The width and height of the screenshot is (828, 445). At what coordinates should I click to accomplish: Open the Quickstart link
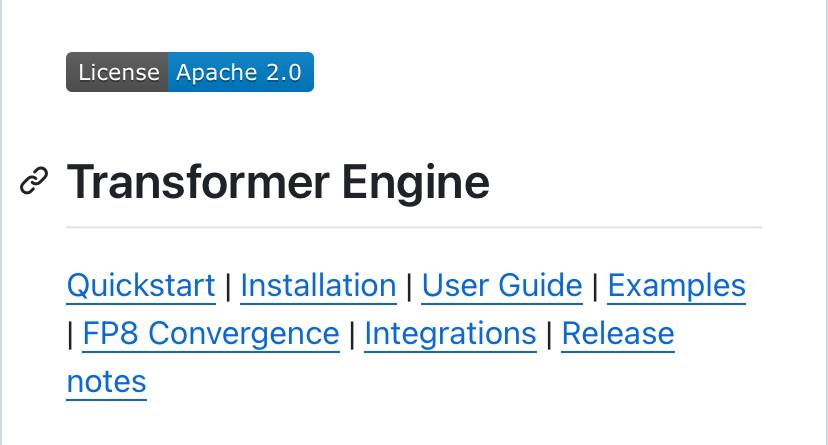click(141, 286)
